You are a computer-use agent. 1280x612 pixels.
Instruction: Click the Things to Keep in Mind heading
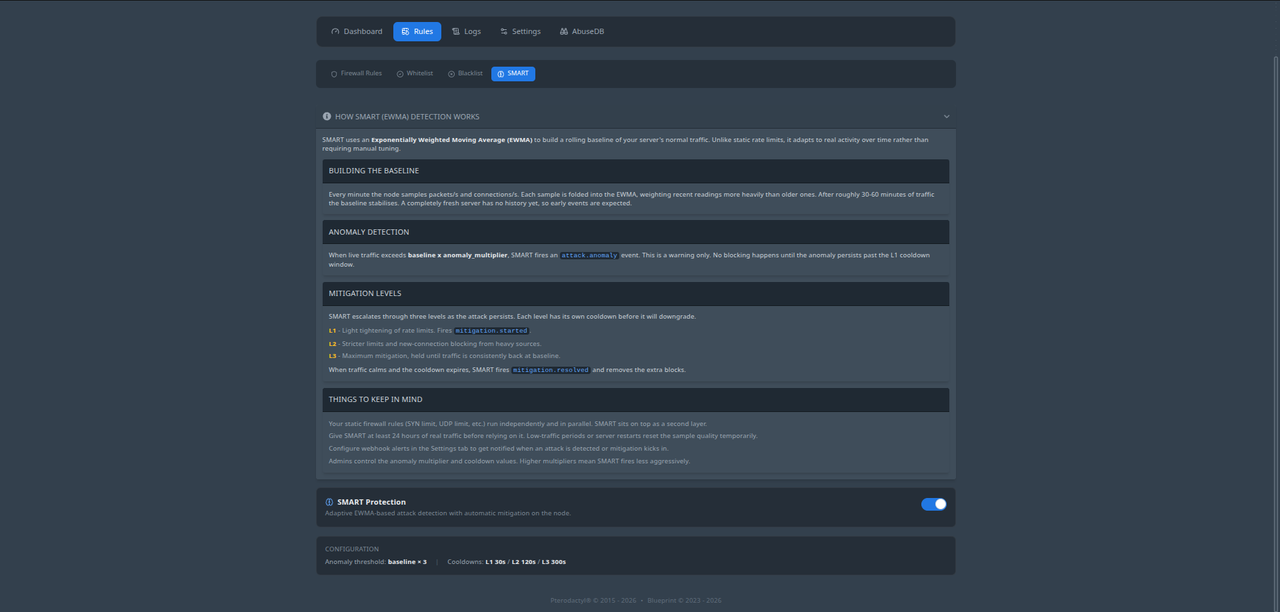(375, 399)
